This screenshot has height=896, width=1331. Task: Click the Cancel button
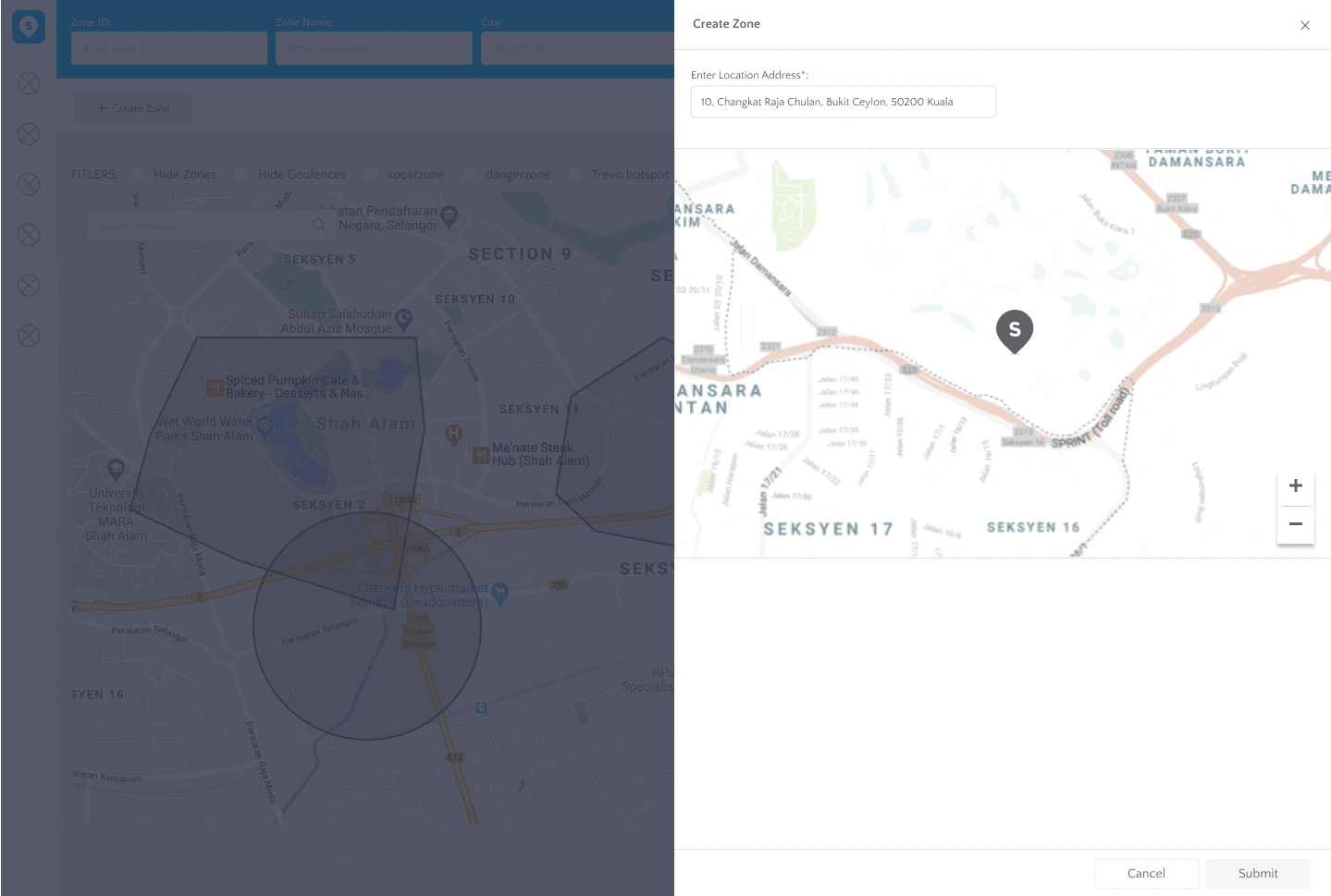(x=1146, y=873)
